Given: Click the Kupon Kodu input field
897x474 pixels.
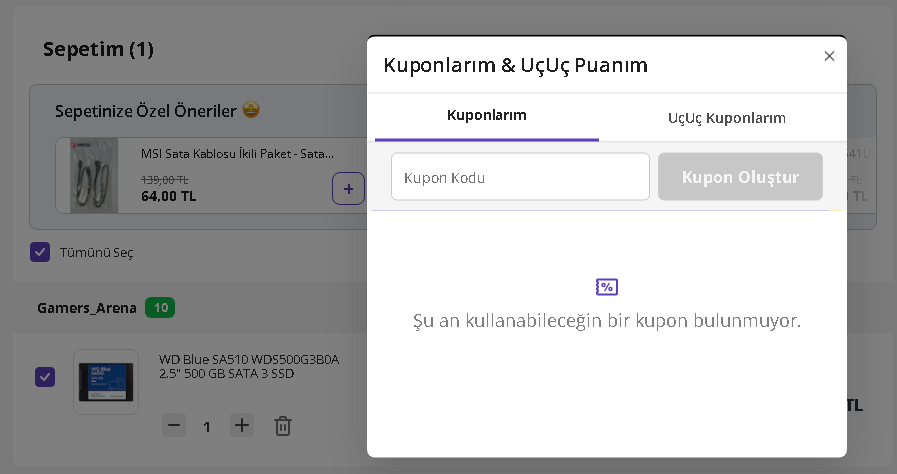Looking at the screenshot, I should [520, 177].
